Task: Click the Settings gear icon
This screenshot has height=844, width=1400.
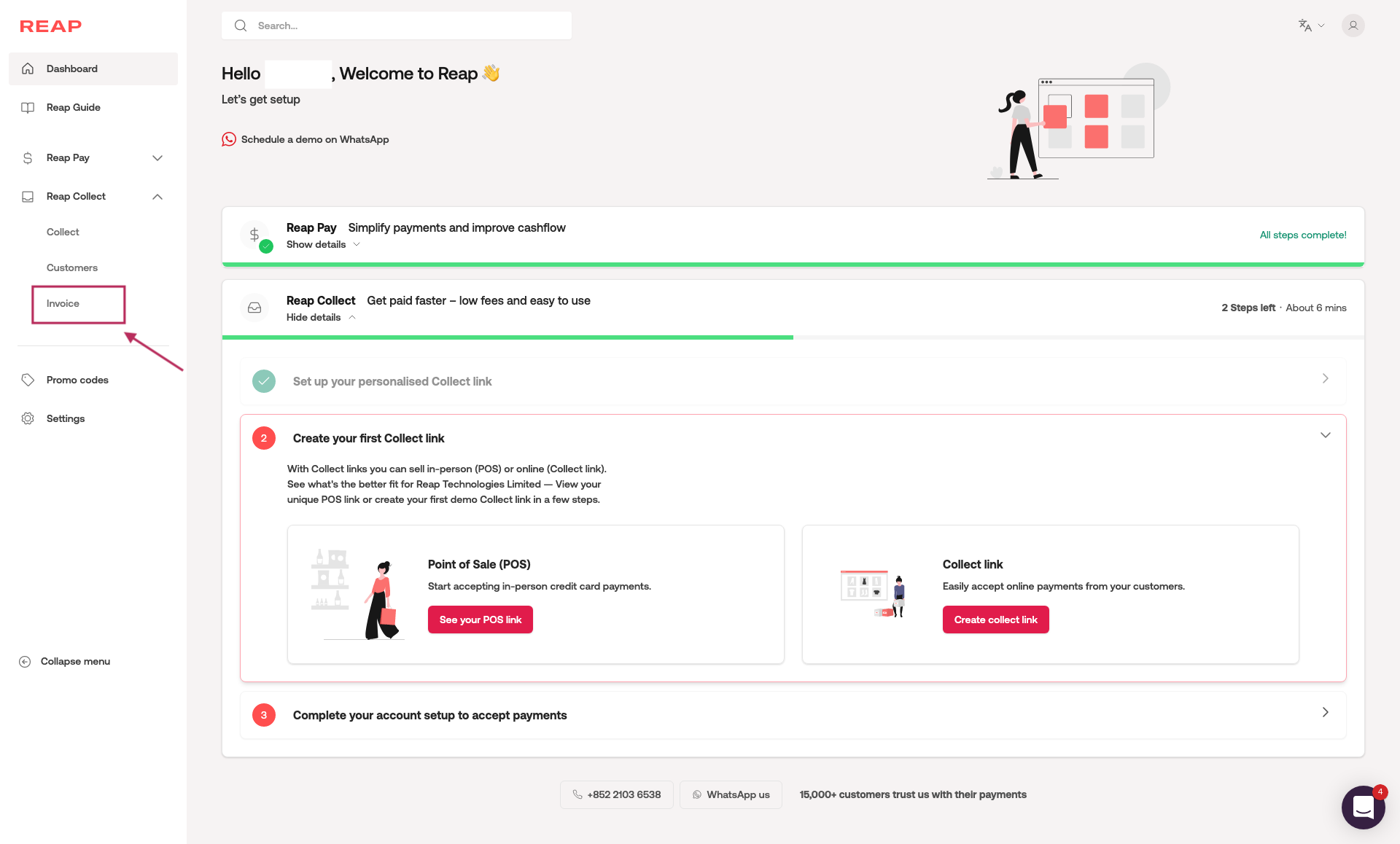Action: (x=28, y=418)
